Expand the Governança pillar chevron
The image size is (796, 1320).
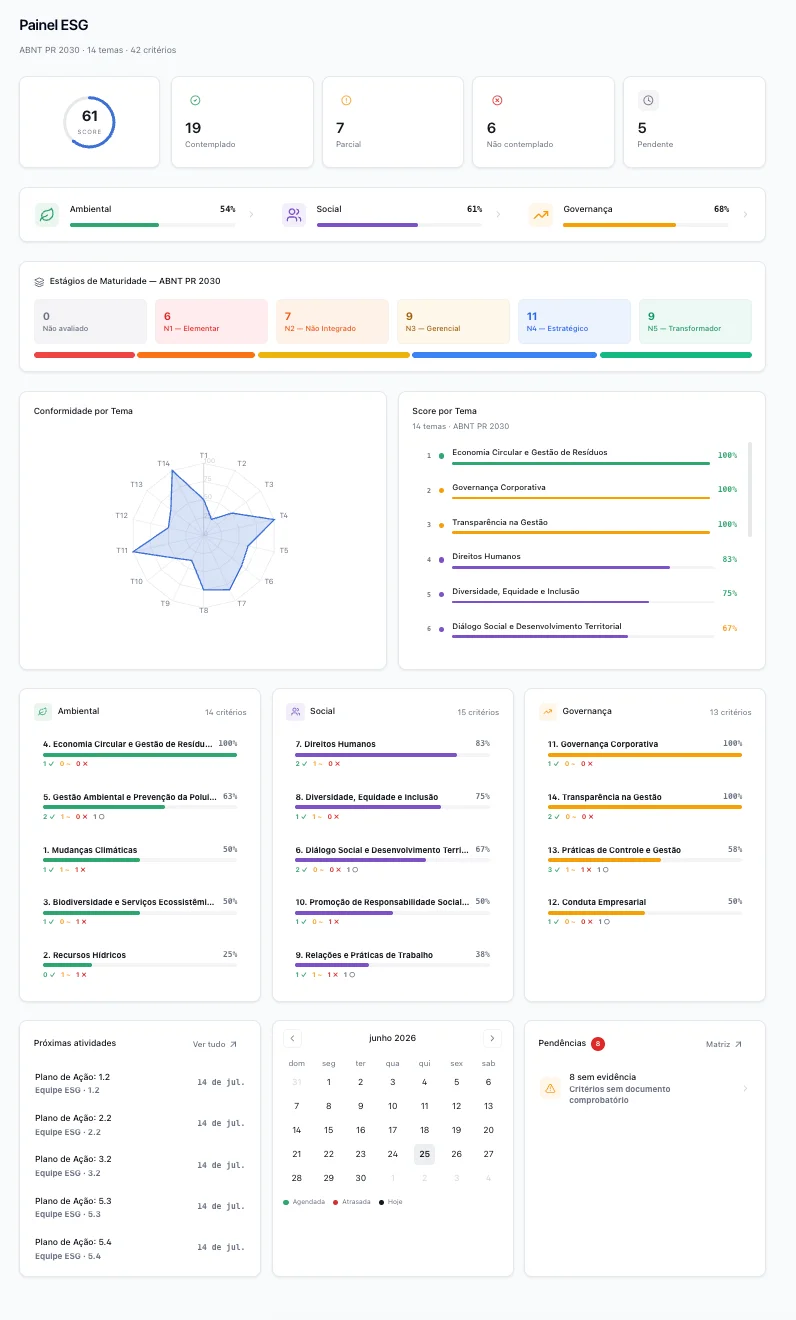tap(745, 214)
